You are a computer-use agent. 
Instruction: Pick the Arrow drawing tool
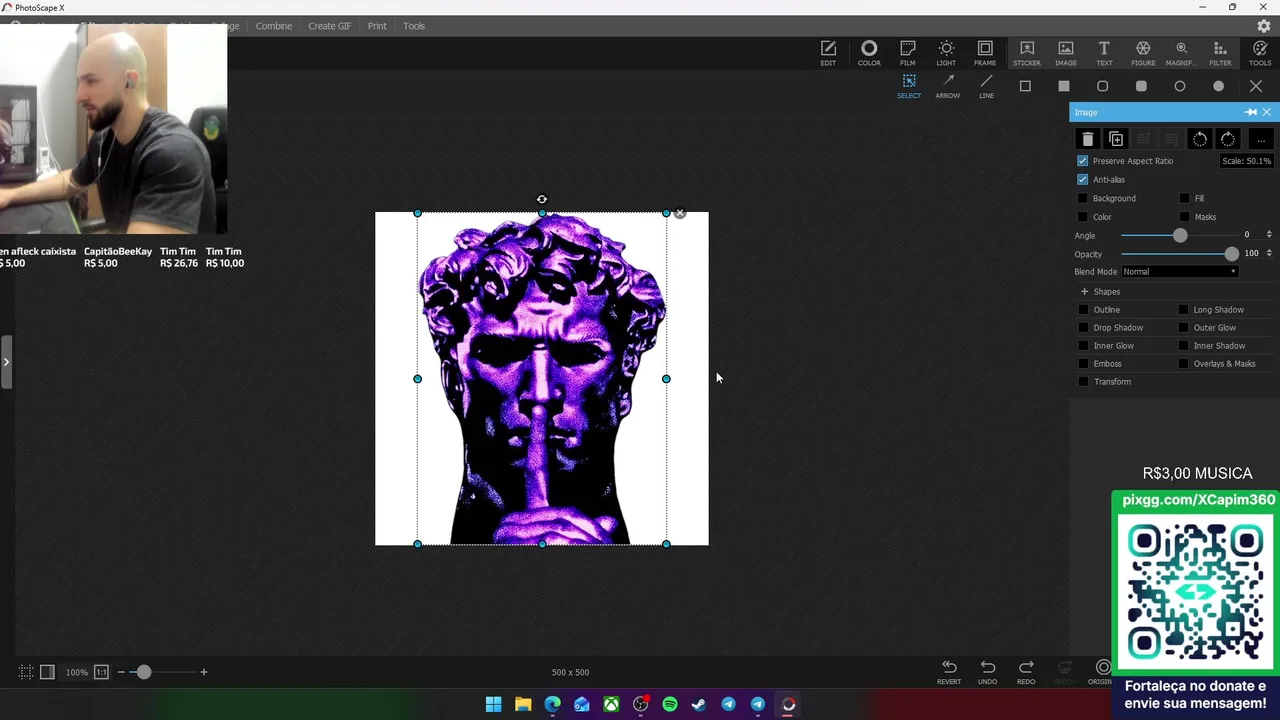coord(948,86)
